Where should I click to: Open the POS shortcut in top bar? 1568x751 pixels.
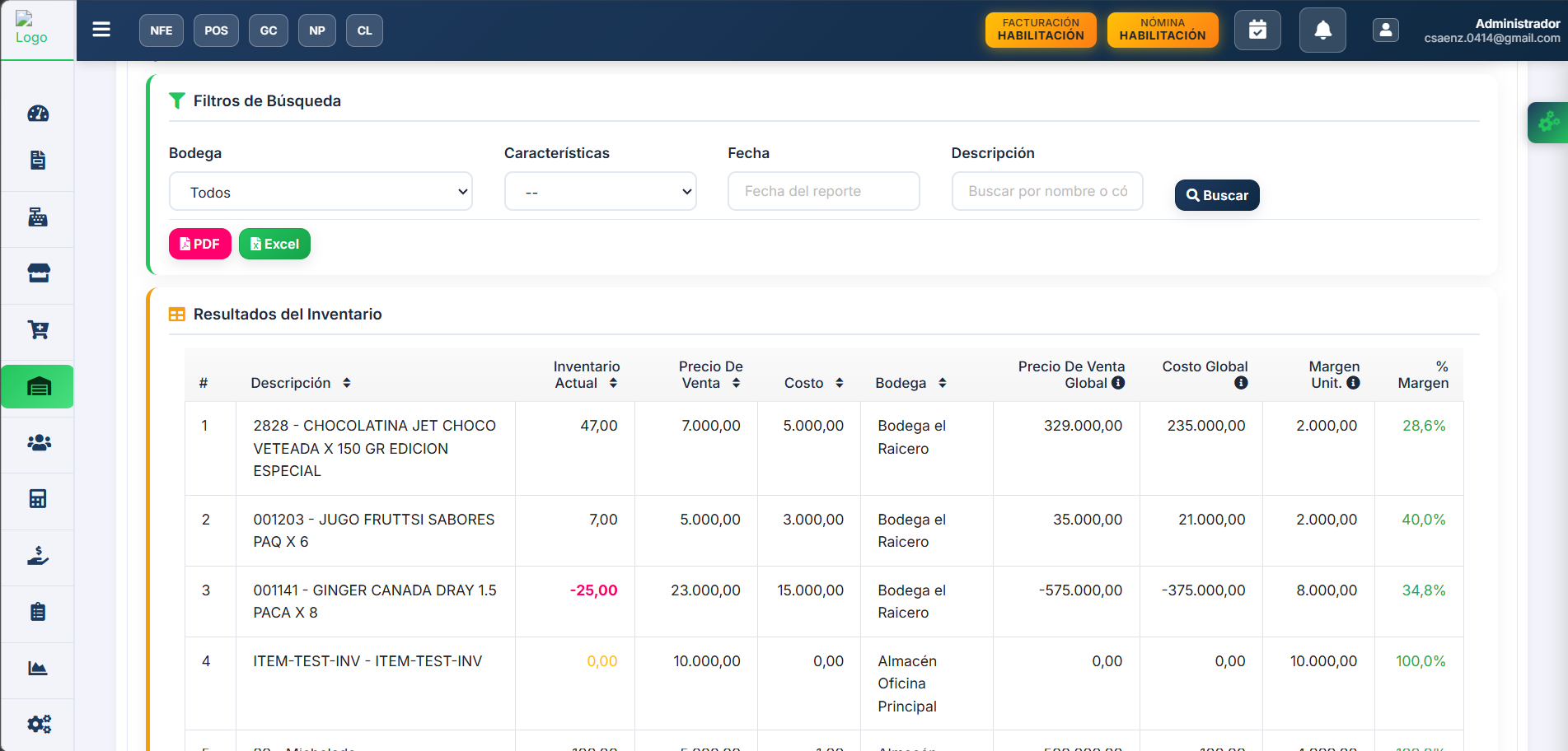[x=216, y=30]
